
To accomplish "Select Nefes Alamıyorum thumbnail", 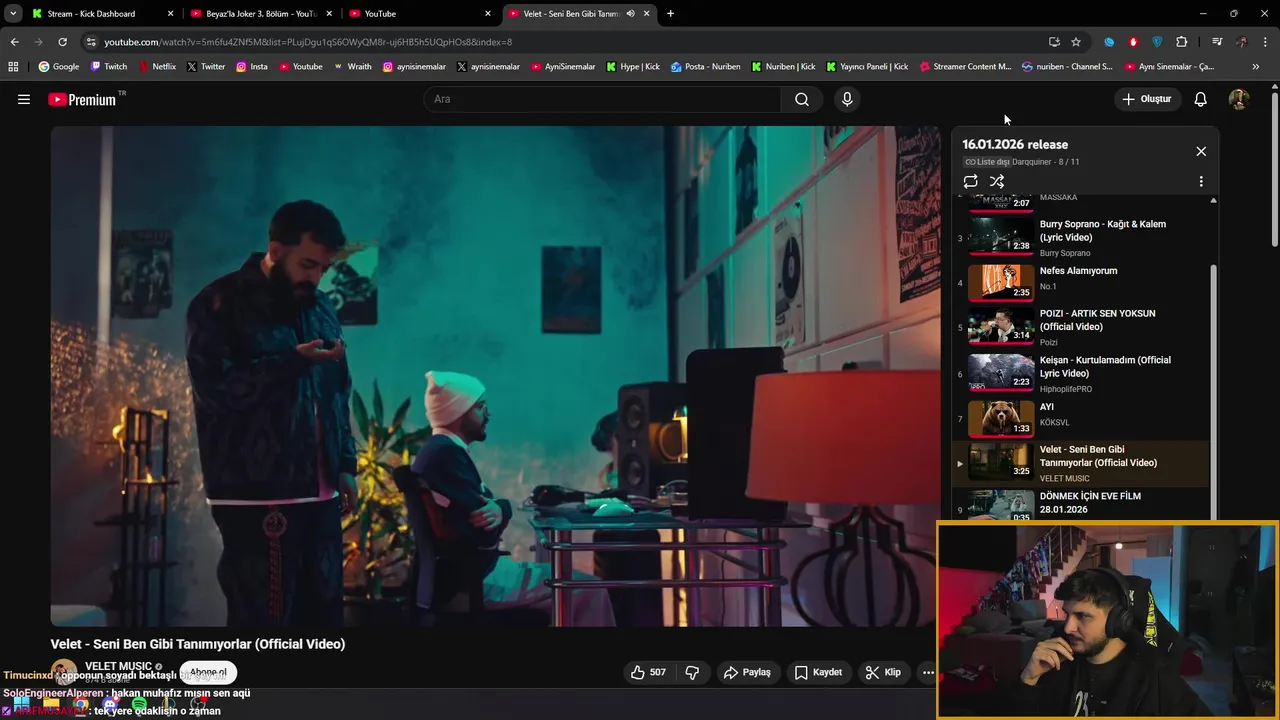I will point(1001,282).
